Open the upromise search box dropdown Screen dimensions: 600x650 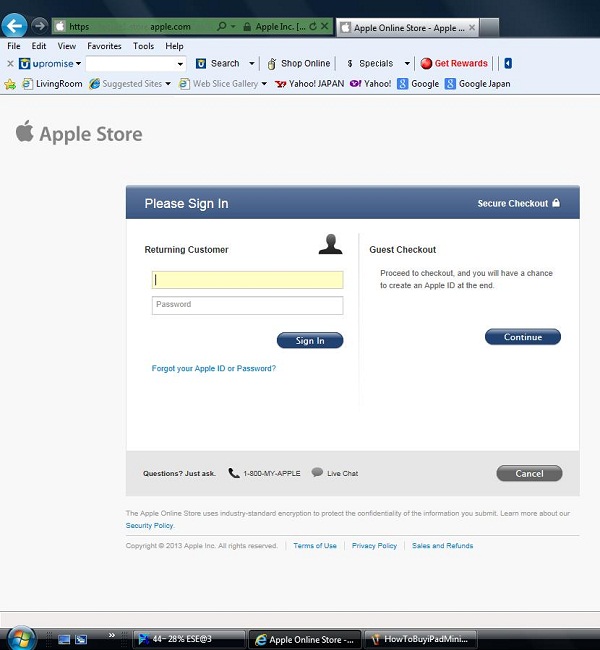(x=180, y=64)
